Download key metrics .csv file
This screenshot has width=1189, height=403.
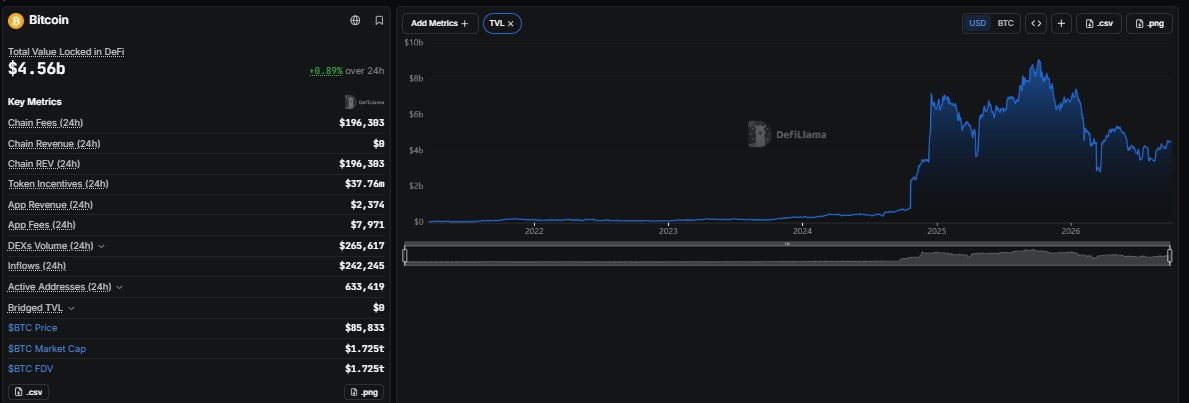pyautogui.click(x=28, y=392)
